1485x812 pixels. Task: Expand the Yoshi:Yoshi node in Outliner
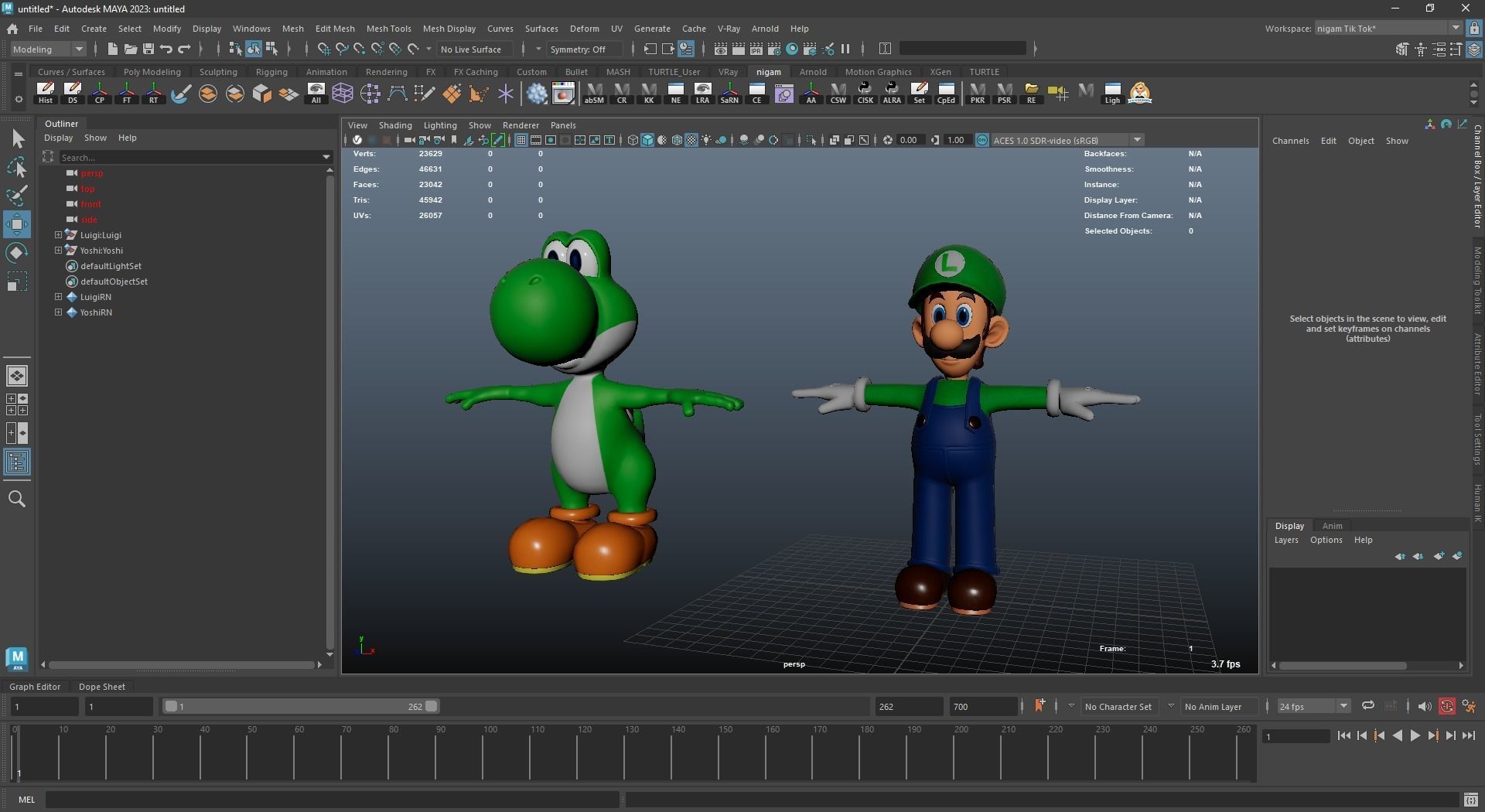[58, 251]
